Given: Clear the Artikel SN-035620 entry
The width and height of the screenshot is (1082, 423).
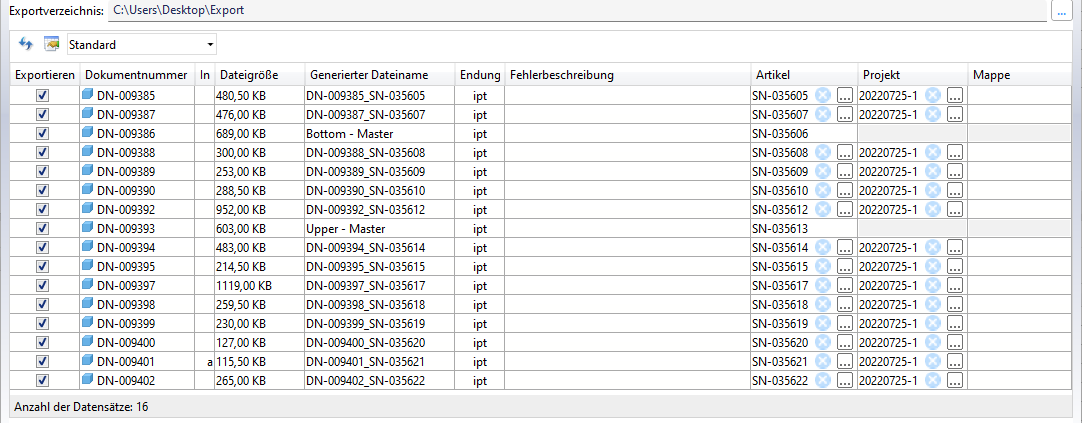Looking at the screenshot, I should tap(823, 343).
